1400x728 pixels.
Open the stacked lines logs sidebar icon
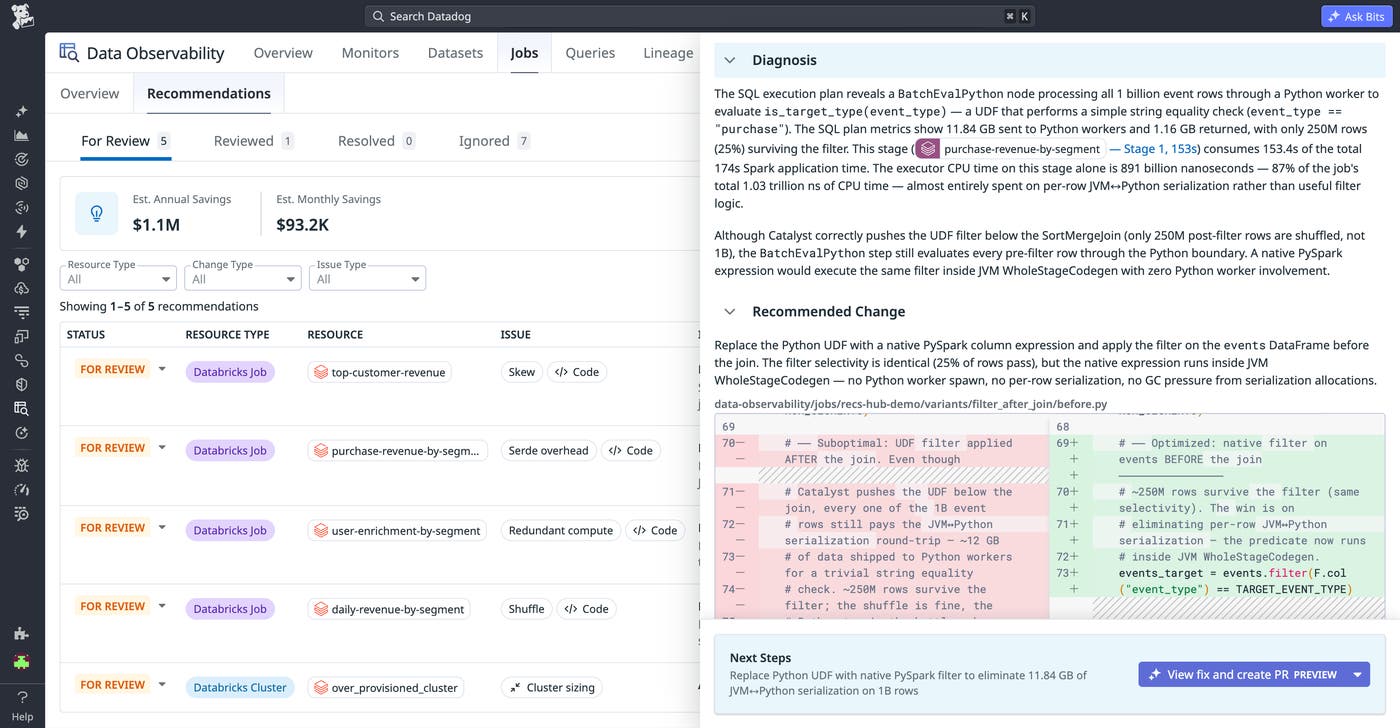coord(22,312)
